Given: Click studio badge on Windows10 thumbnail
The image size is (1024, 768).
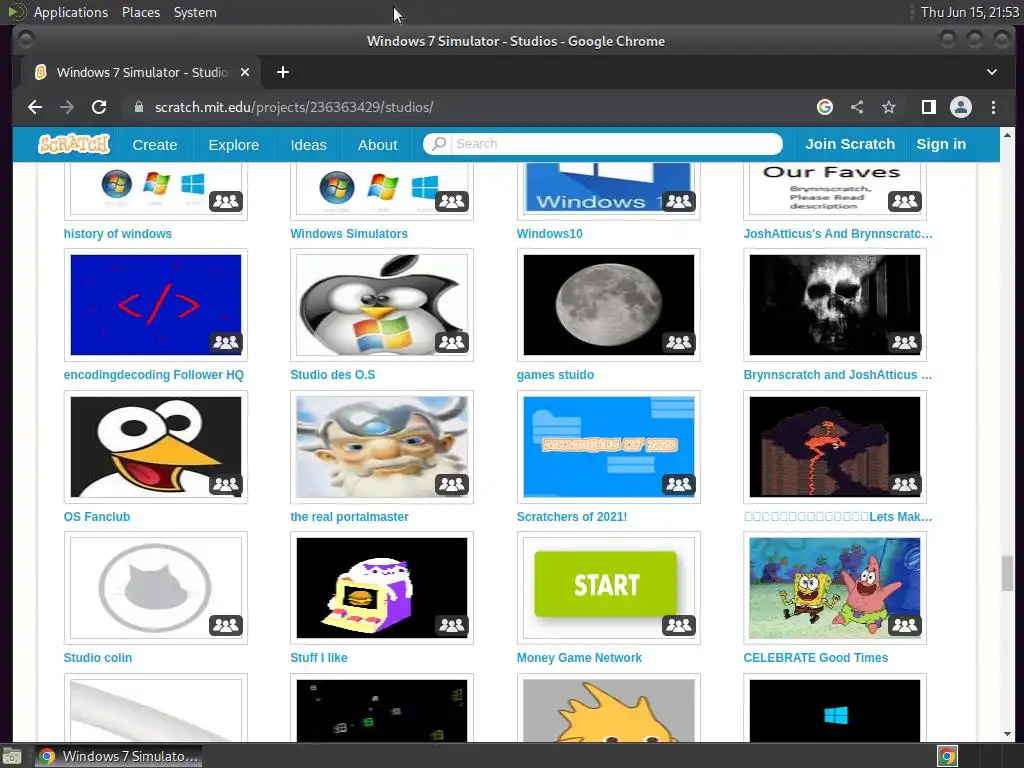Looking at the screenshot, I should pos(679,201).
